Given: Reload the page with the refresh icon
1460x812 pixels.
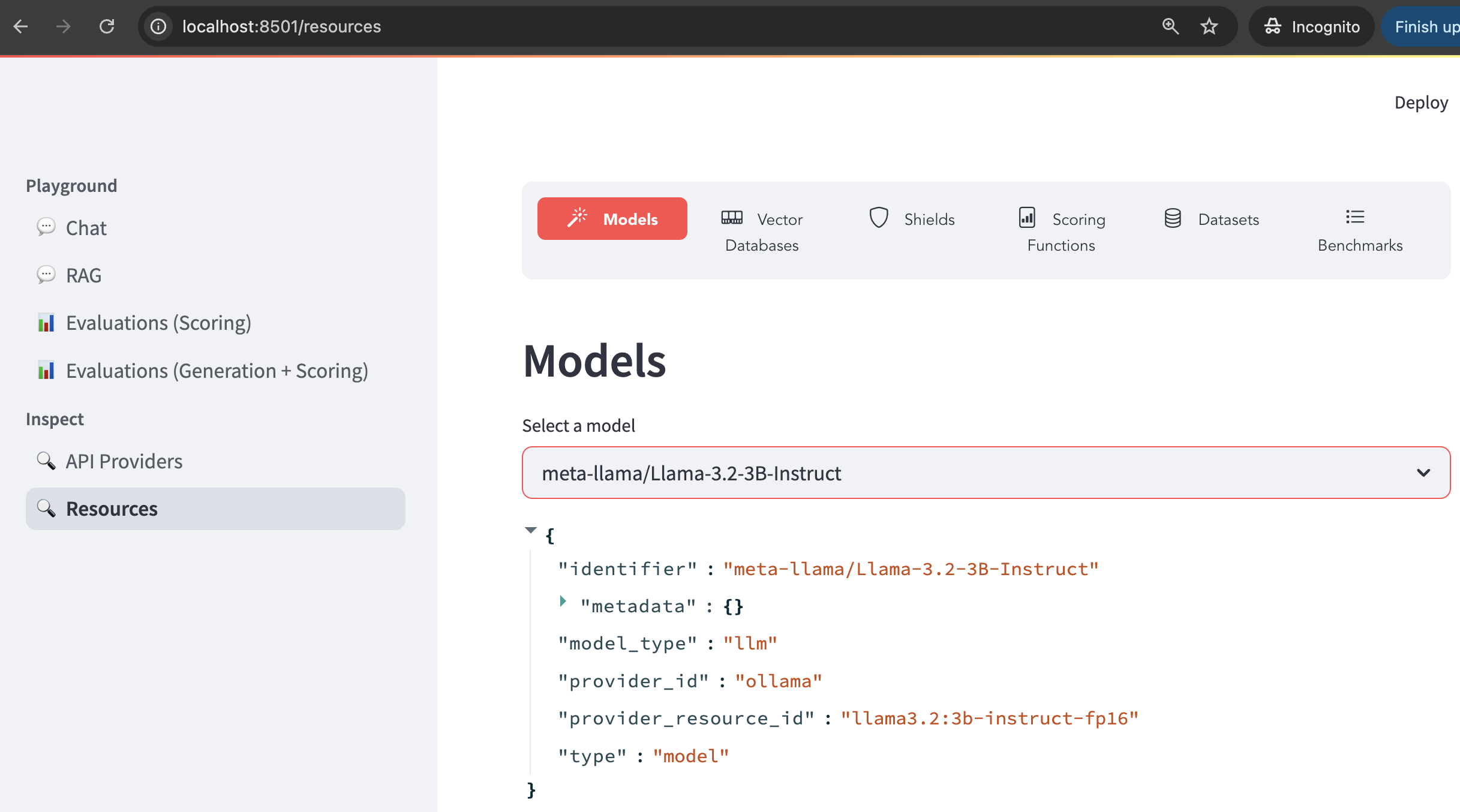Looking at the screenshot, I should [x=107, y=26].
